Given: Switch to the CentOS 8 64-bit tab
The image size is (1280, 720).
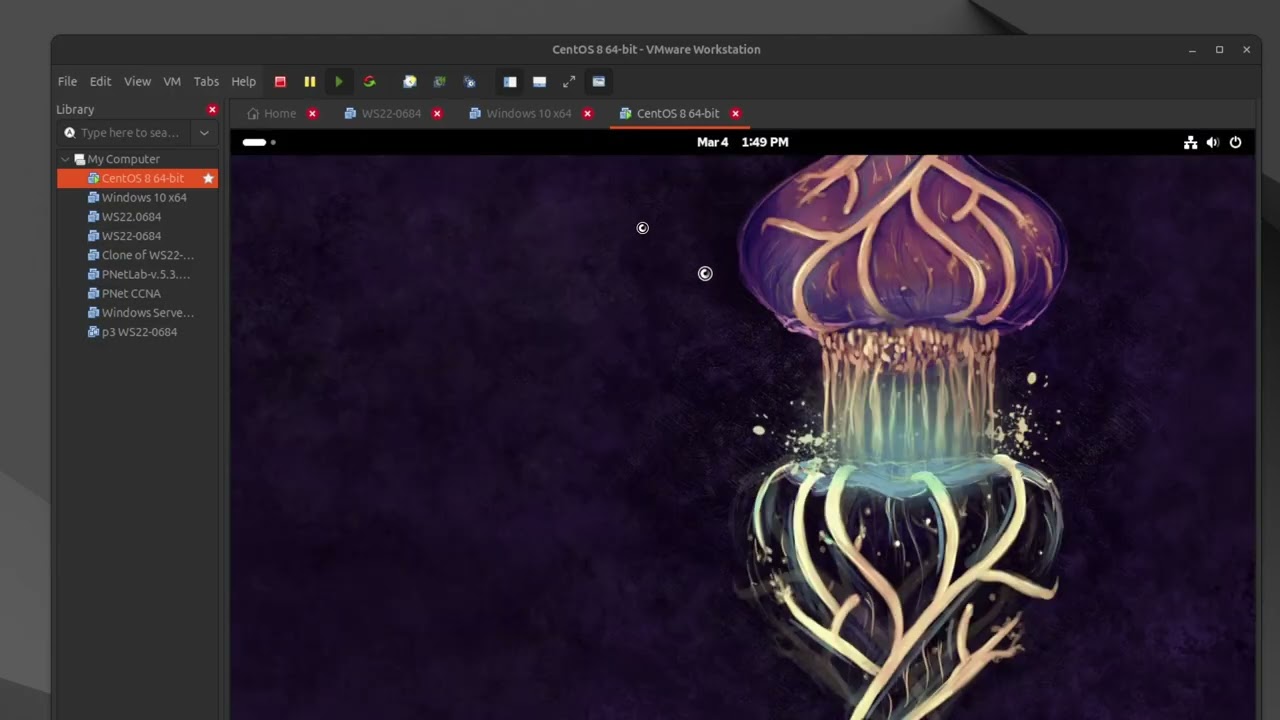Looking at the screenshot, I should pos(670,114).
